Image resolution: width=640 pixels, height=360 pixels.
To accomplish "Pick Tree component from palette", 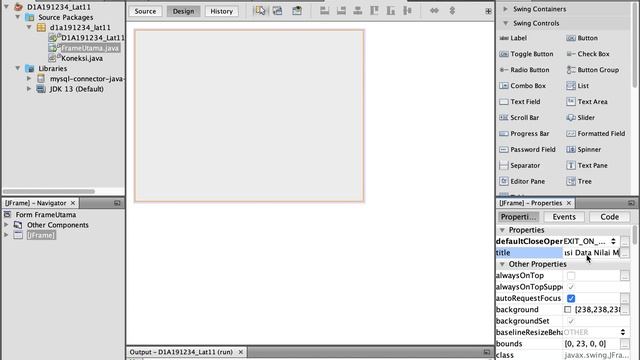I will (x=579, y=181).
